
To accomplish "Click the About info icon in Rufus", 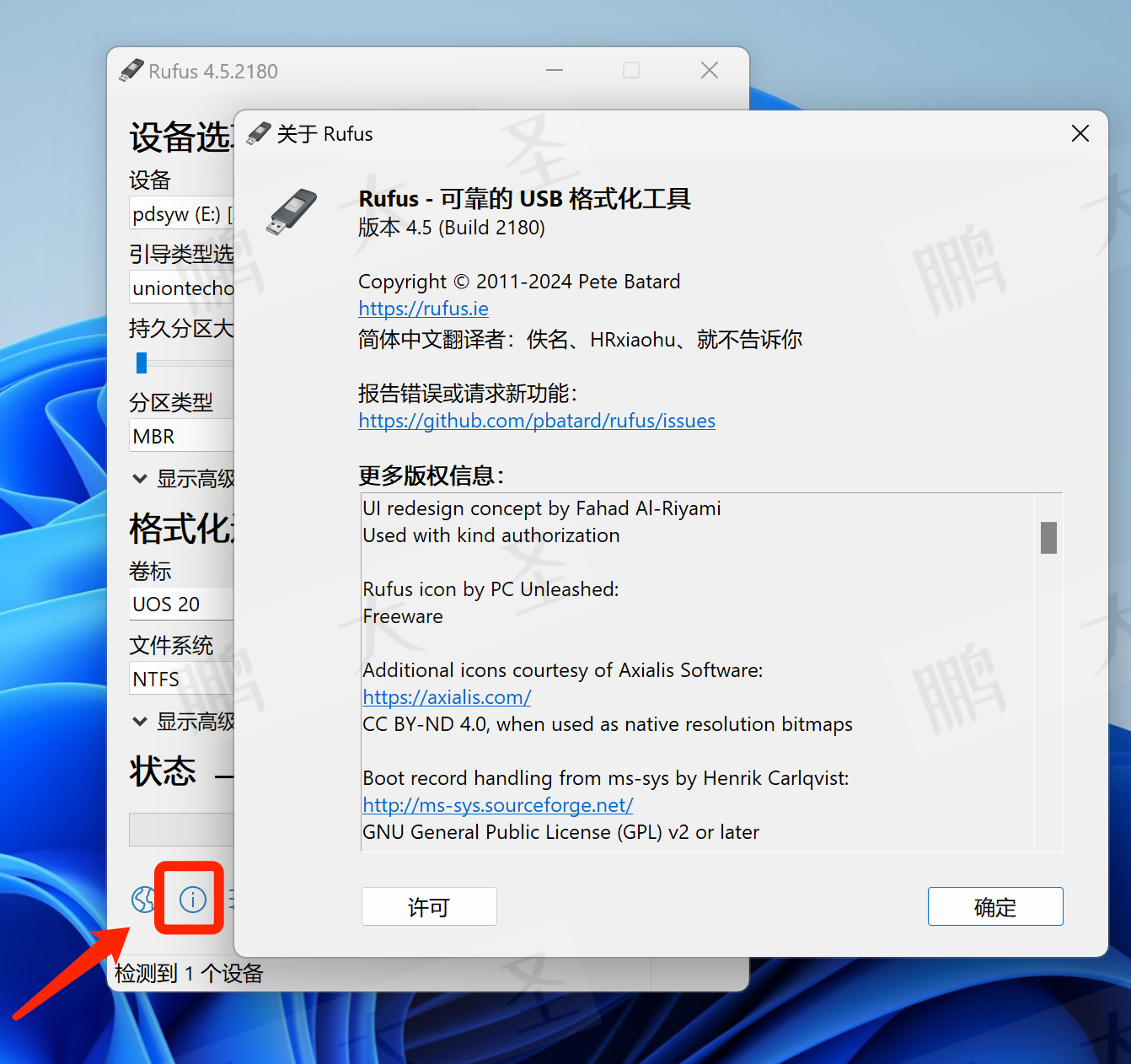I will (193, 900).
